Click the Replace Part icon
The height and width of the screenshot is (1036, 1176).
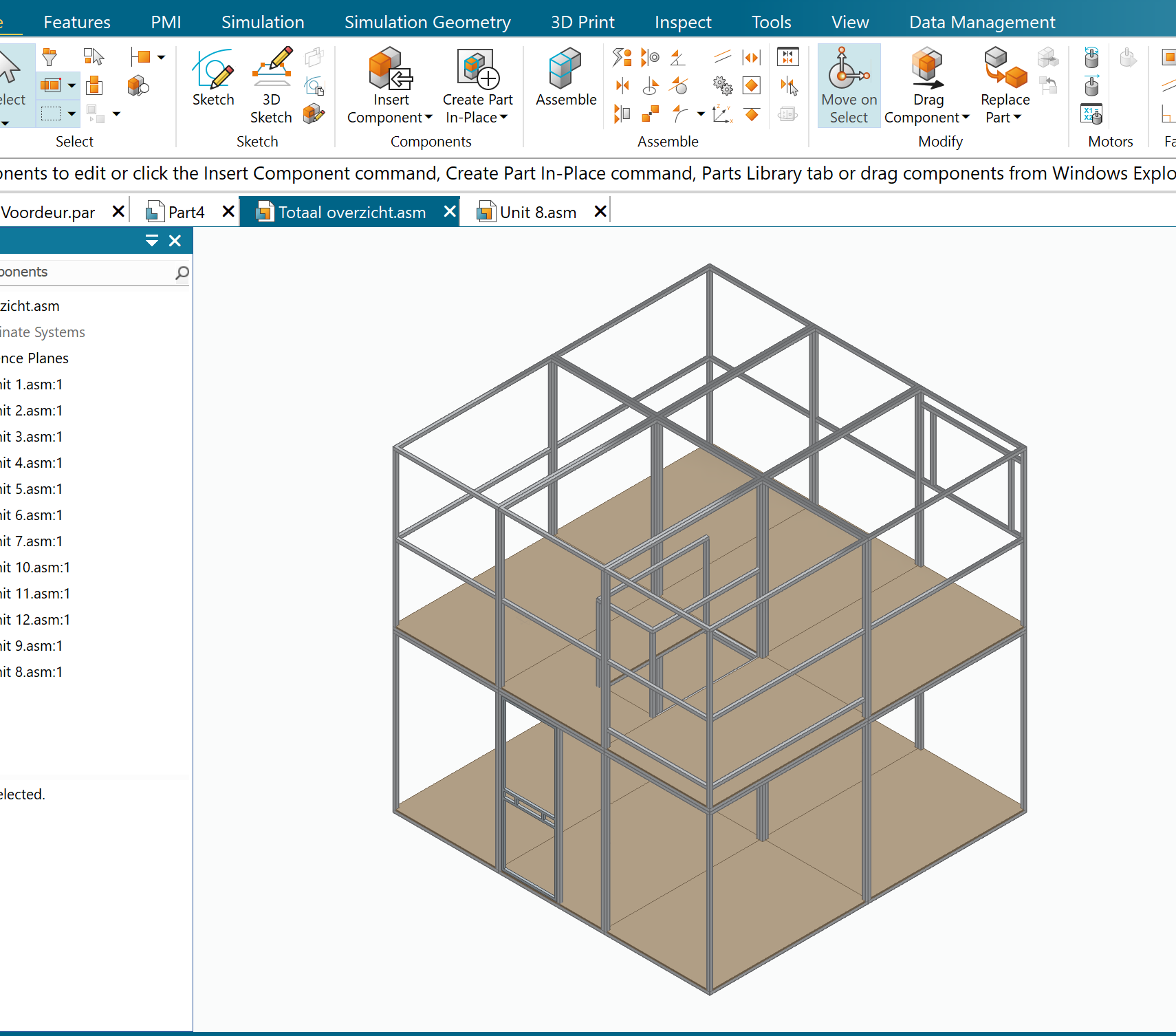(x=1004, y=70)
